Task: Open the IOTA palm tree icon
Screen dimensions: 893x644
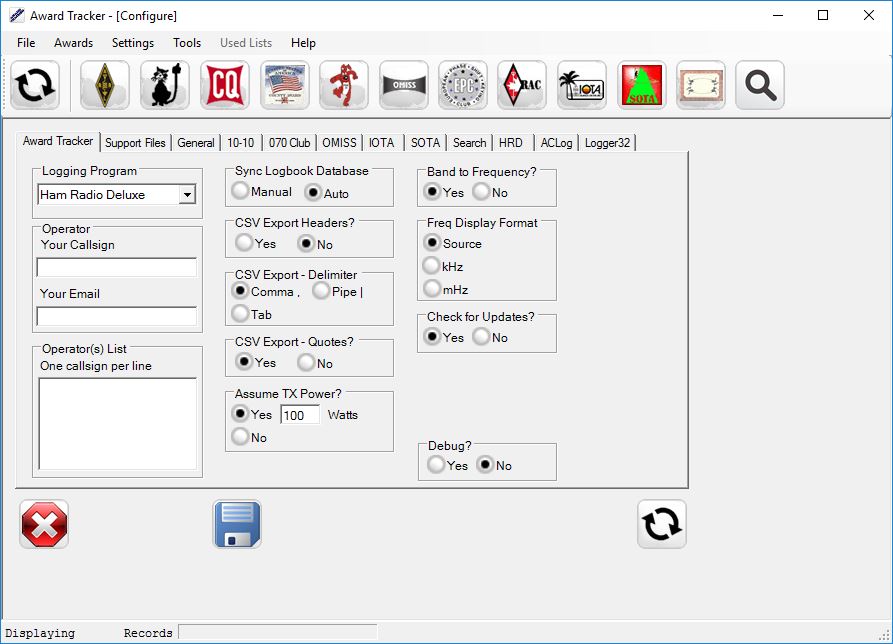Action: [581, 85]
